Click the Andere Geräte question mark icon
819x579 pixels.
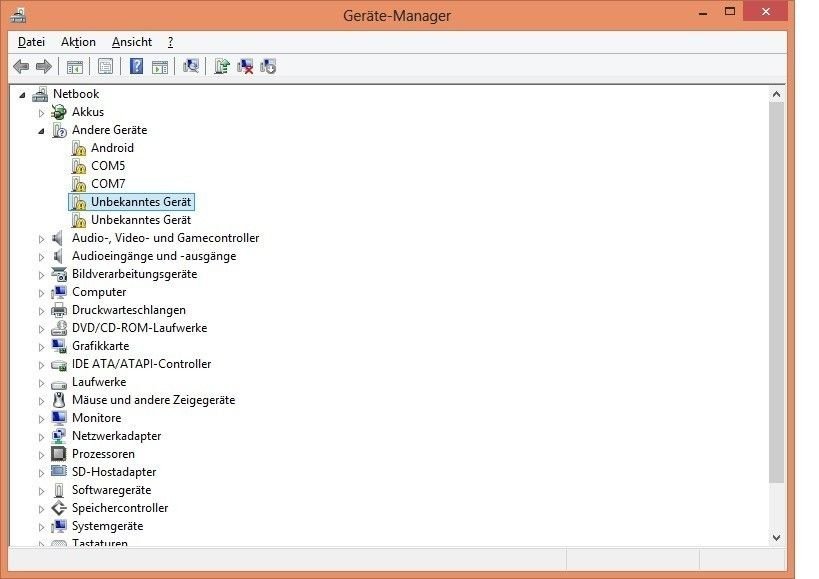59,130
